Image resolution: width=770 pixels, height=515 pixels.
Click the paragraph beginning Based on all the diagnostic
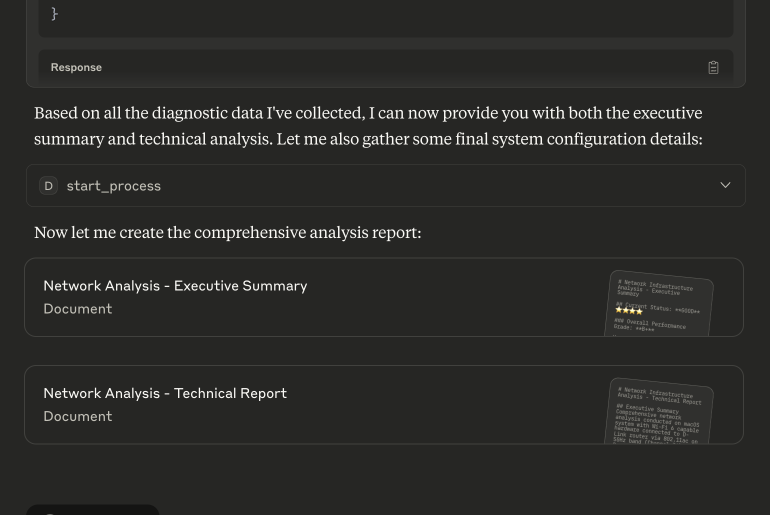point(368,126)
